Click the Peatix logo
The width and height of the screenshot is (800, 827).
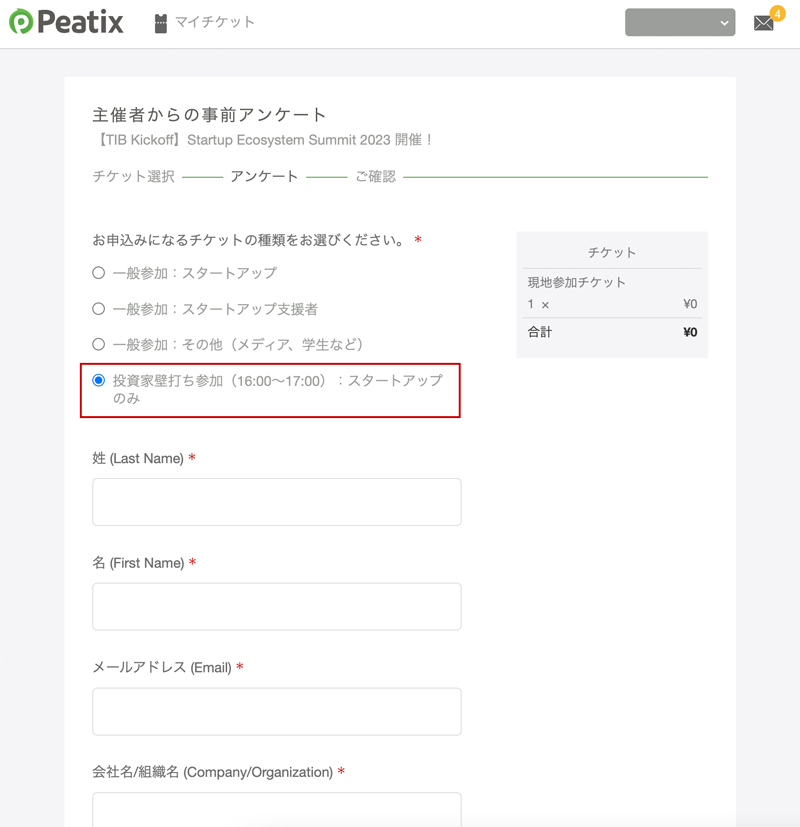[66, 22]
